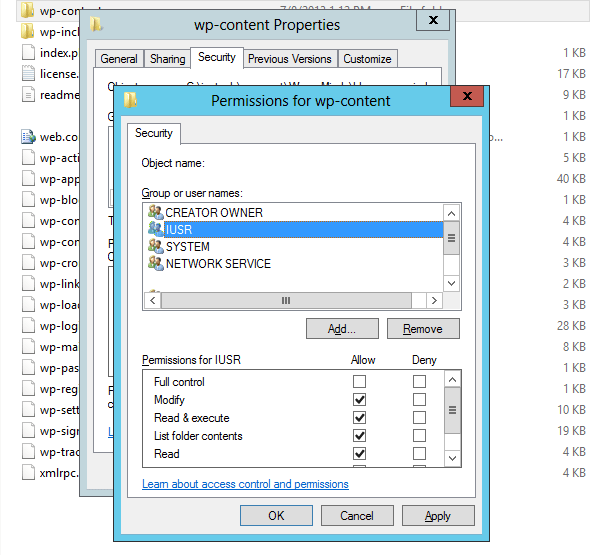600x555 pixels.
Task: Check Deny for List folder contents
Action: pos(419,436)
